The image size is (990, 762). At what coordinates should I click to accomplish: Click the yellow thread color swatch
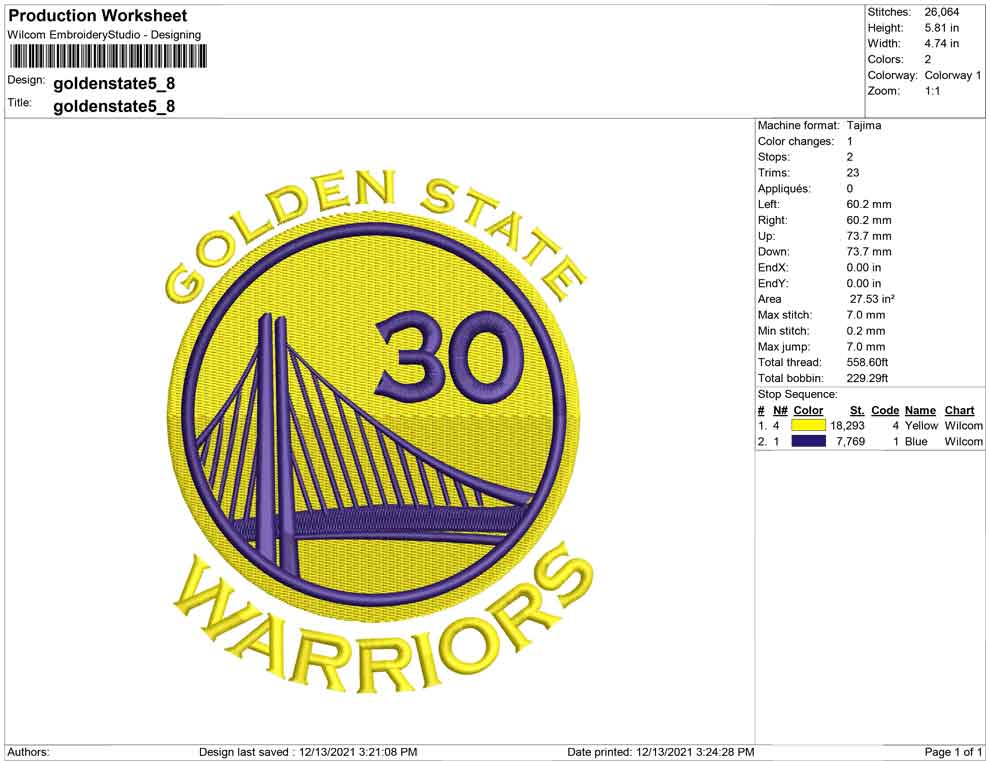coord(808,426)
